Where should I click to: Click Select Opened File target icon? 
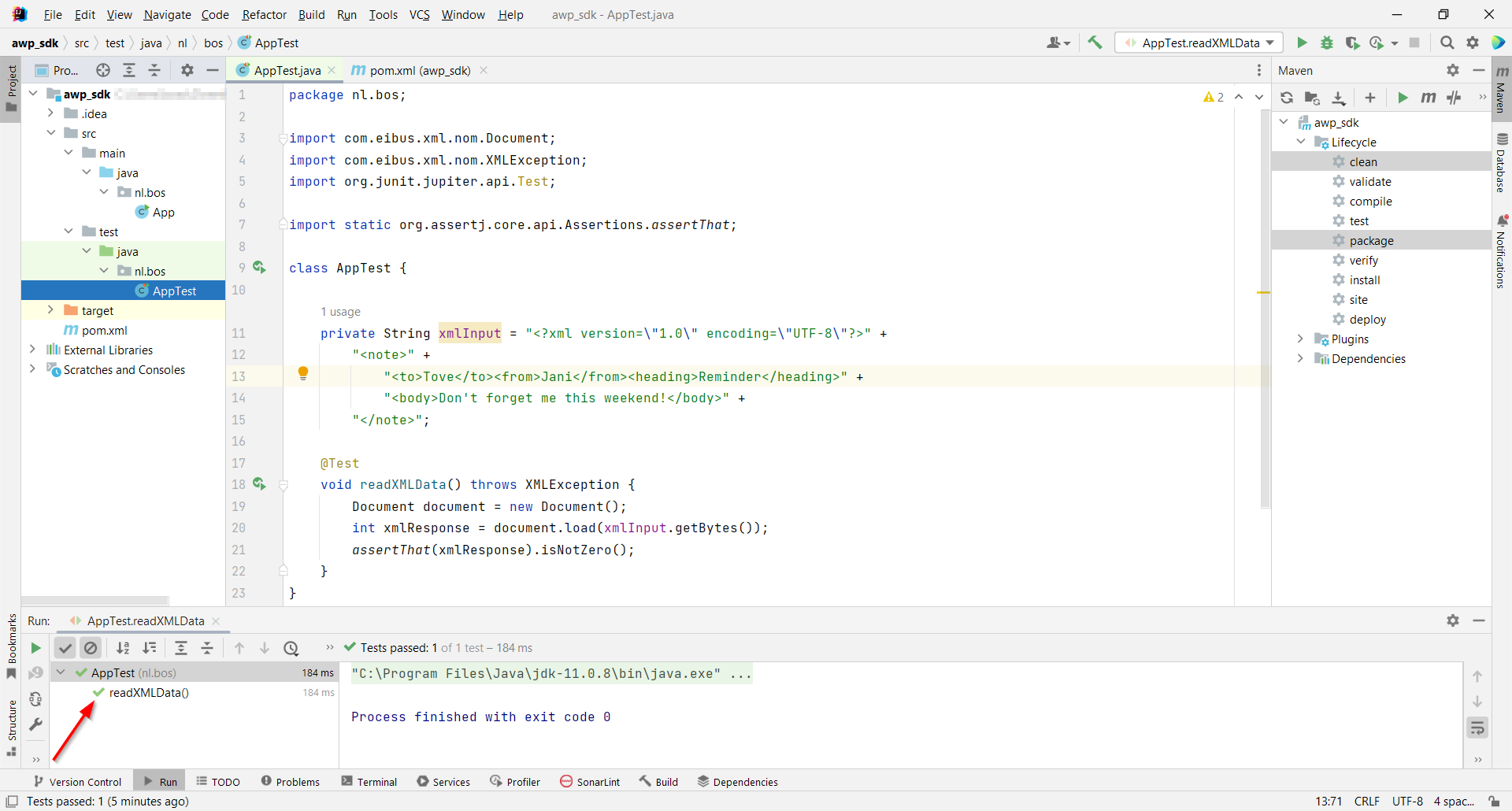pos(103,70)
